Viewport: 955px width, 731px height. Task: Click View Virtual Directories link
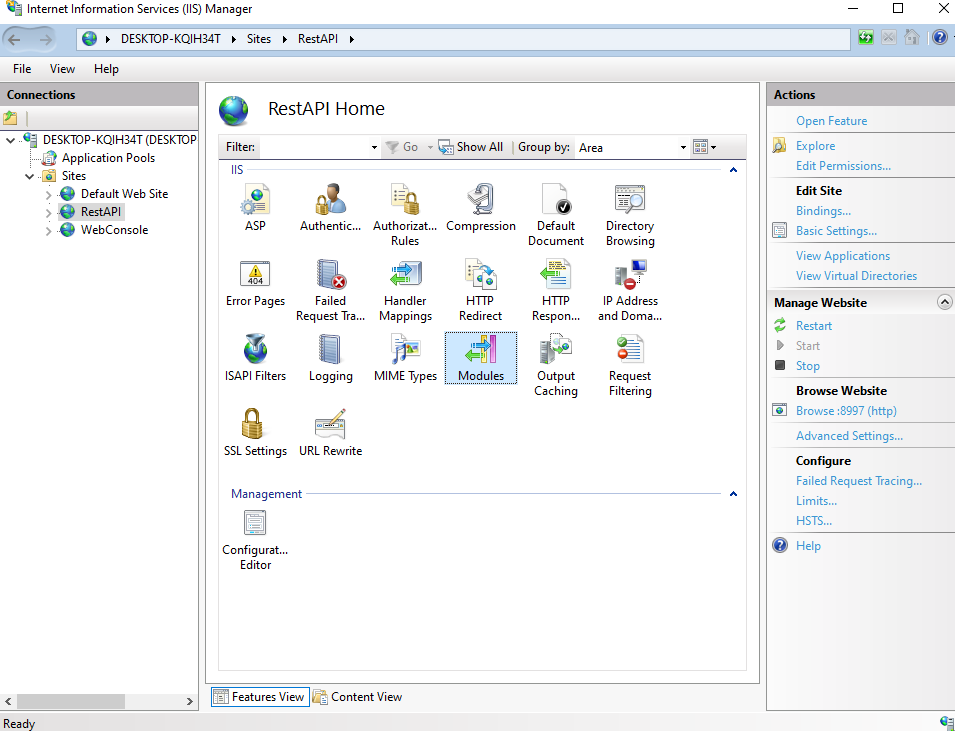click(856, 275)
